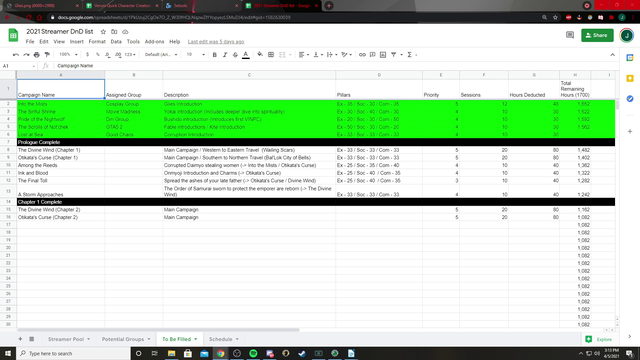Toggle strikethrough formatting
This screenshot has width=640, height=360.
pyautogui.click(x=235, y=55)
